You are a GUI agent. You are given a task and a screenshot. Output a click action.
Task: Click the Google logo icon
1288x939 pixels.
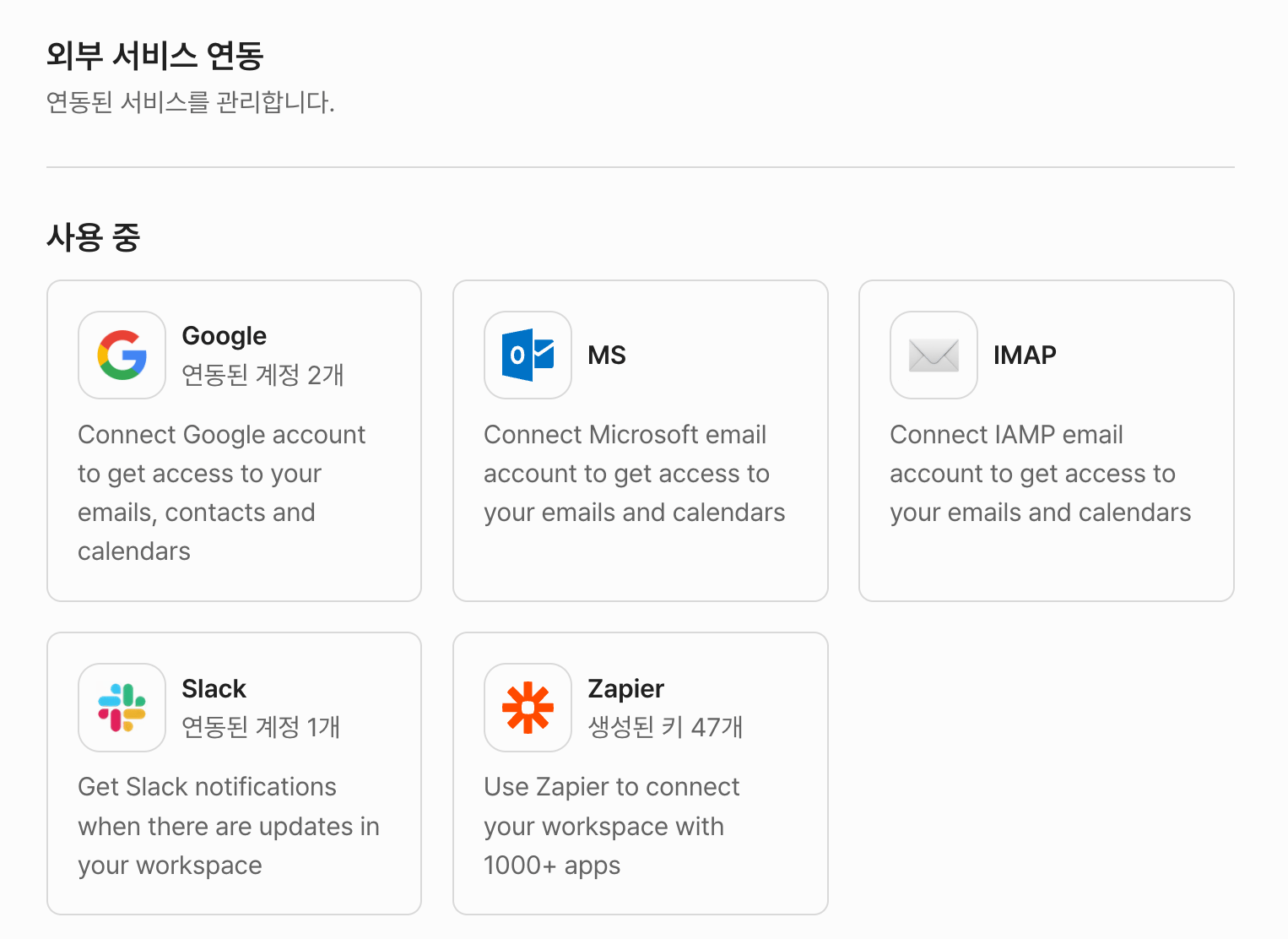(x=122, y=356)
